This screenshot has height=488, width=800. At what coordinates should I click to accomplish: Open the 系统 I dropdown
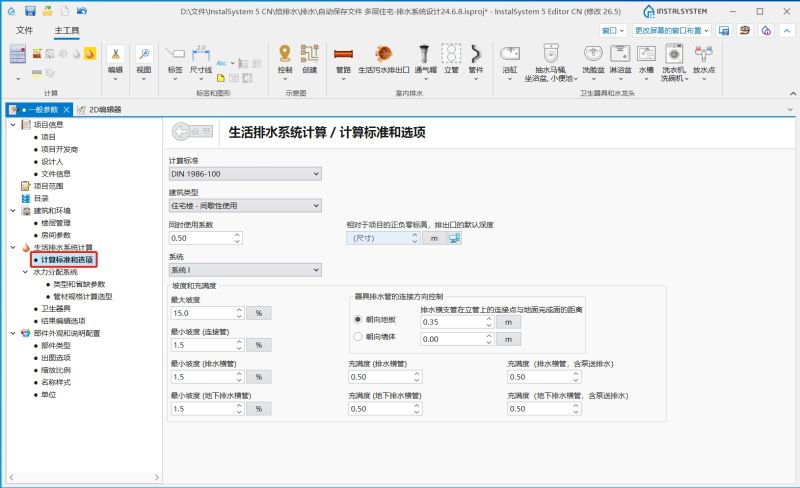click(x=245, y=270)
